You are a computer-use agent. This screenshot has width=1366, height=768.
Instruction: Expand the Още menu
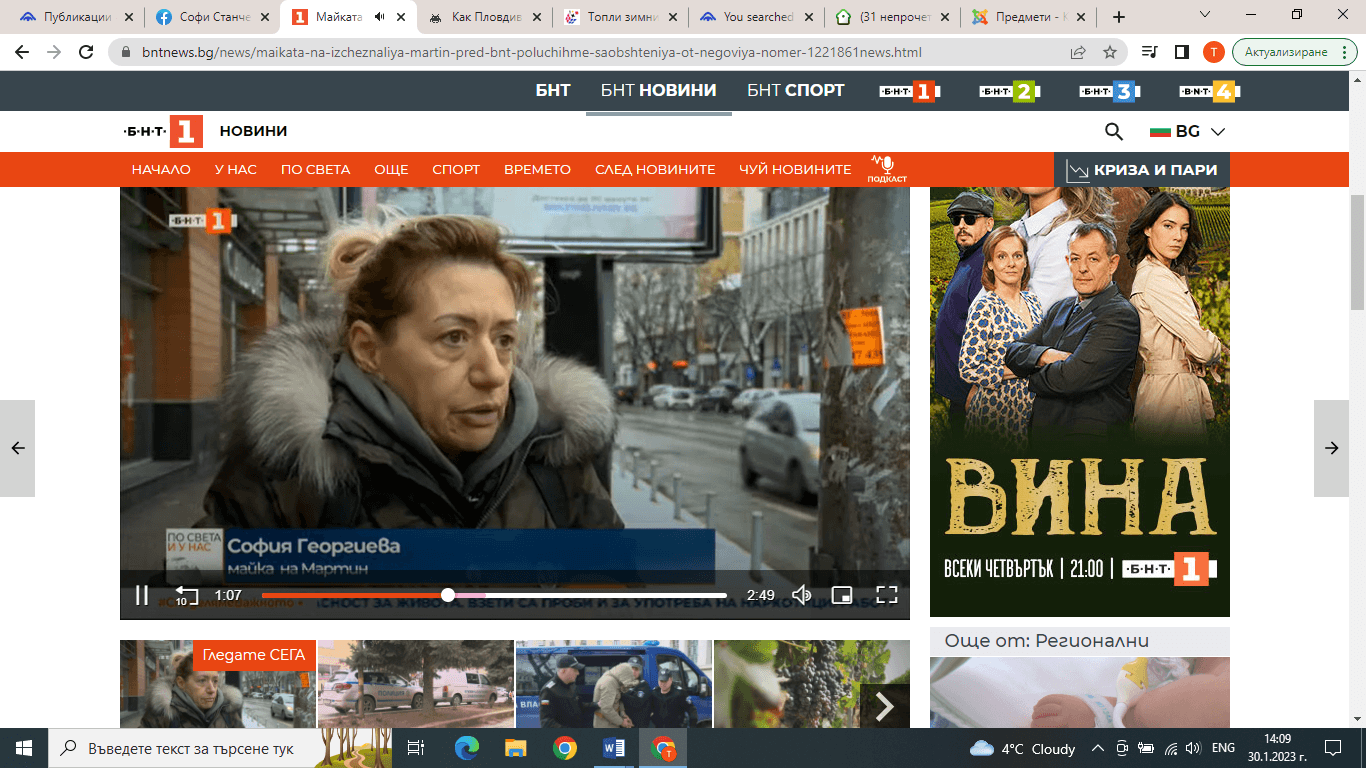(391, 169)
